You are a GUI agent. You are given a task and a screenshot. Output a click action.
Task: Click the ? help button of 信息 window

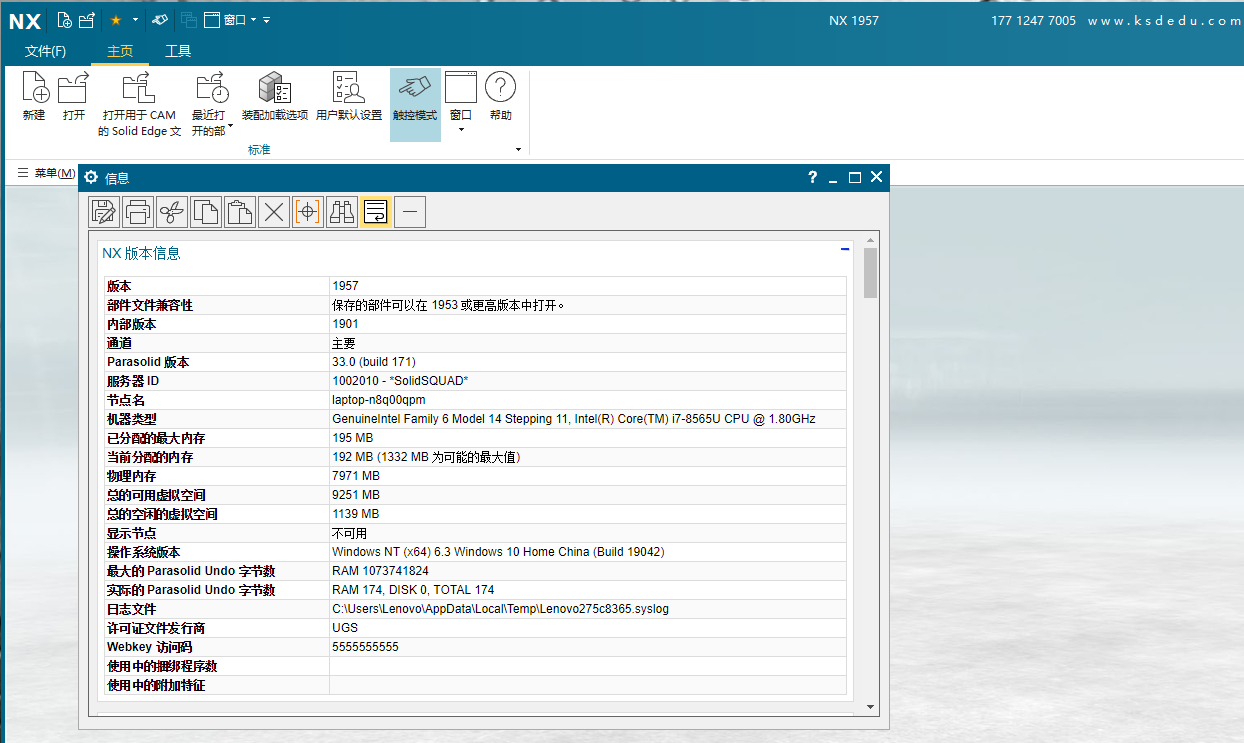click(x=813, y=177)
